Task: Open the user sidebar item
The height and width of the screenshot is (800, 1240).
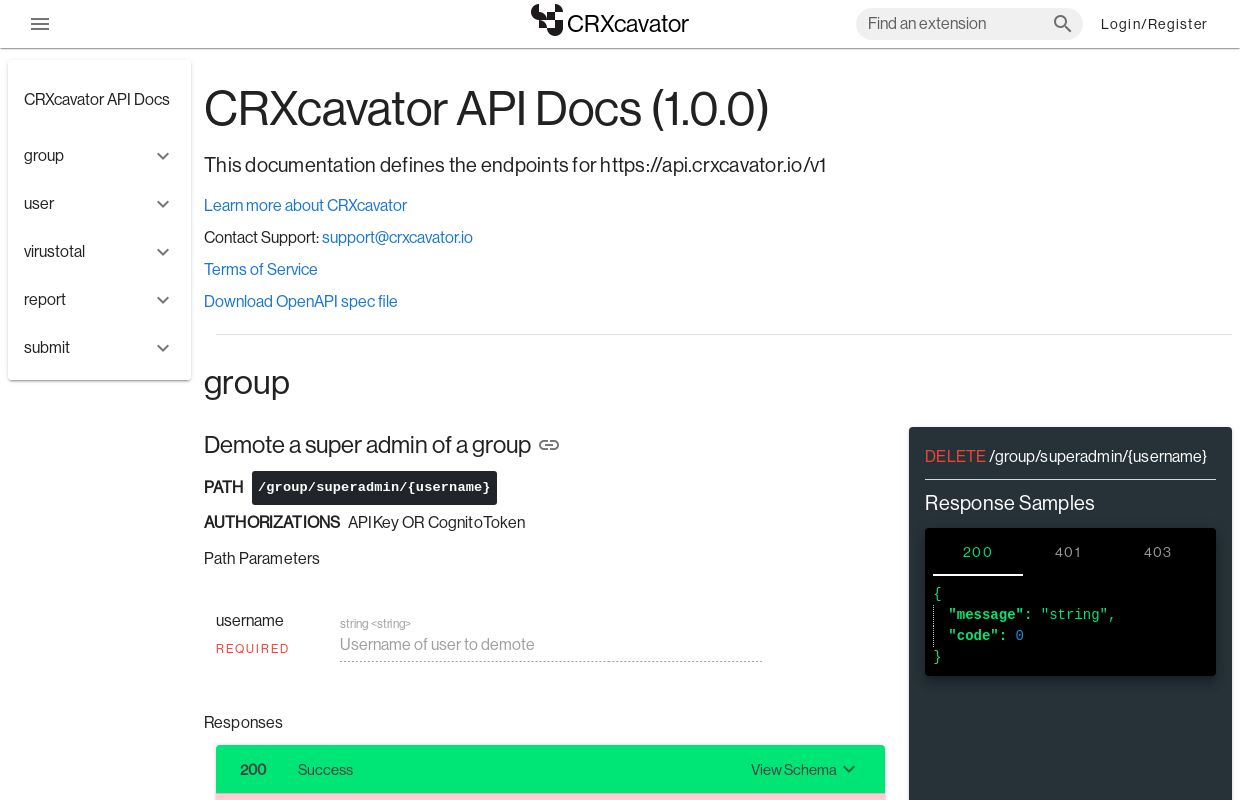Action: point(99,204)
